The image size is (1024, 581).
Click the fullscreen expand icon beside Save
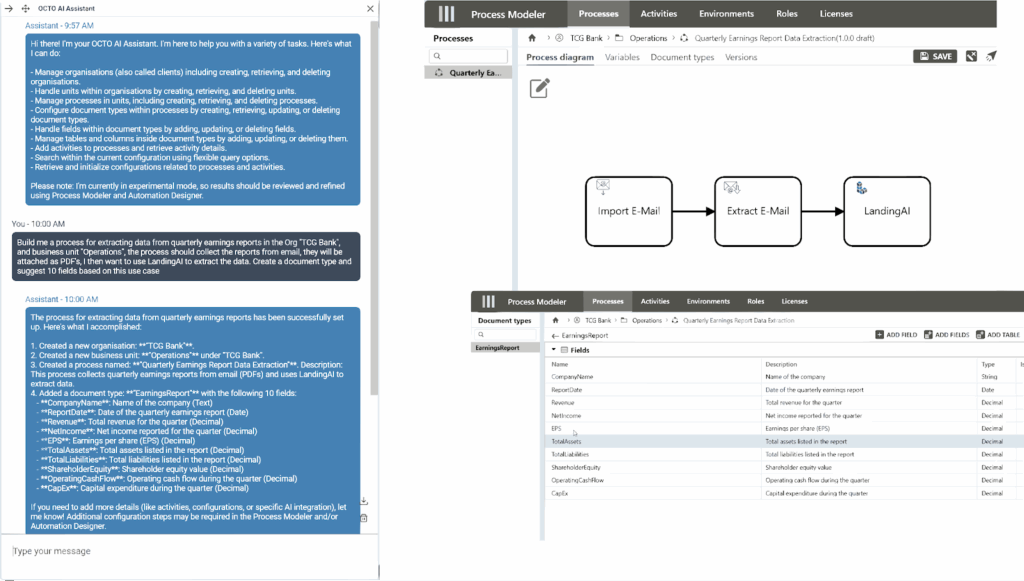tap(971, 56)
